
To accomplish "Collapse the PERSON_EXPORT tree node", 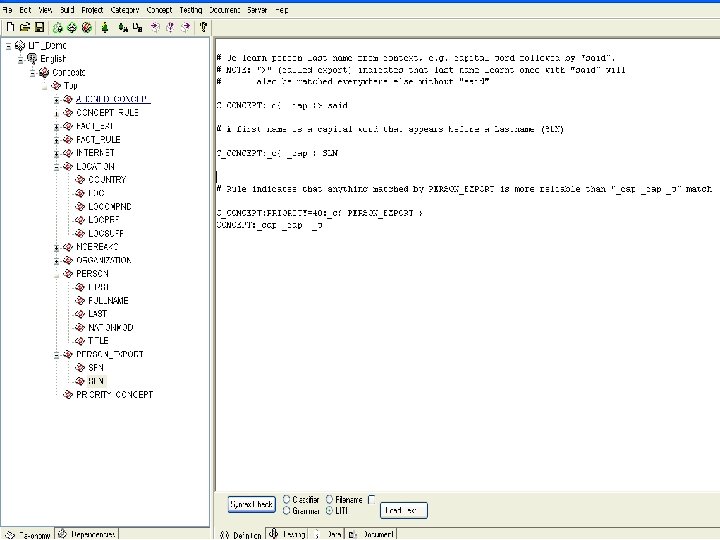I will tap(56, 355).
